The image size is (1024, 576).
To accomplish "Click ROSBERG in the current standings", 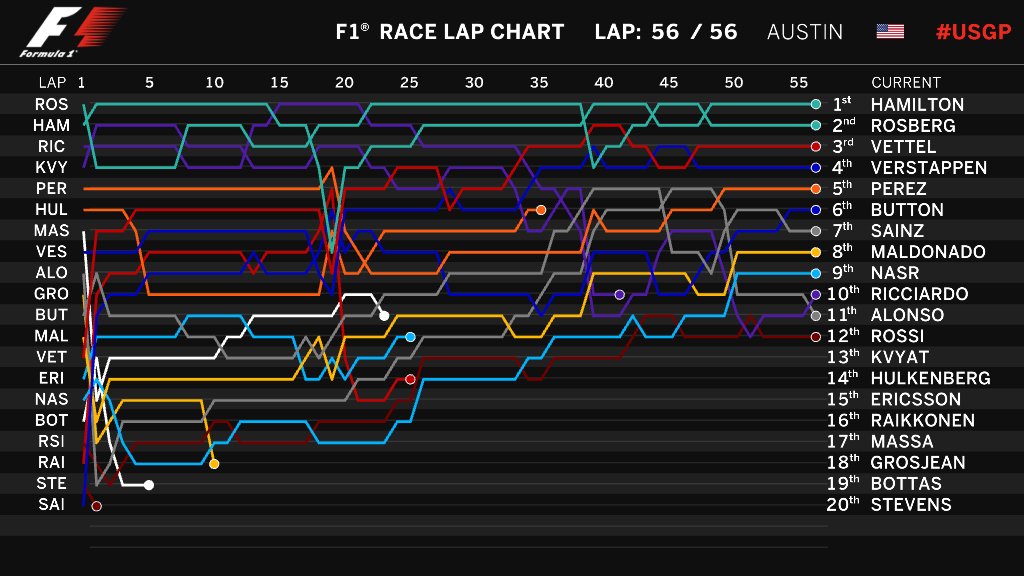I will pyautogui.click(x=913, y=125).
